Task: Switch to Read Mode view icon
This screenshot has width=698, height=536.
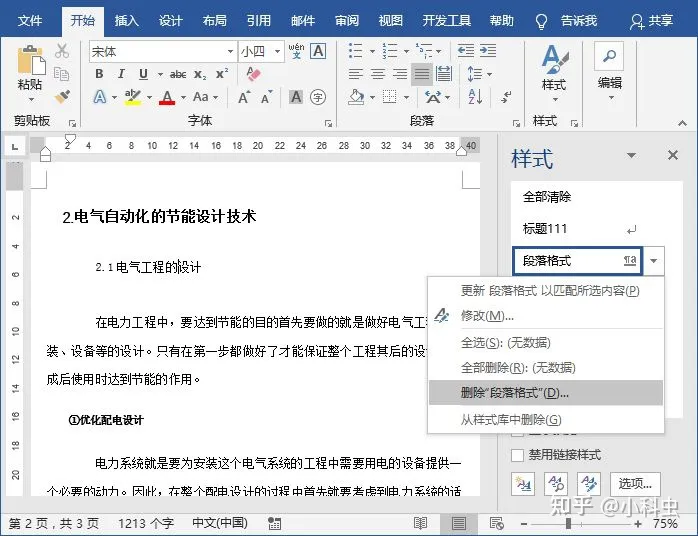Action: 420,523
